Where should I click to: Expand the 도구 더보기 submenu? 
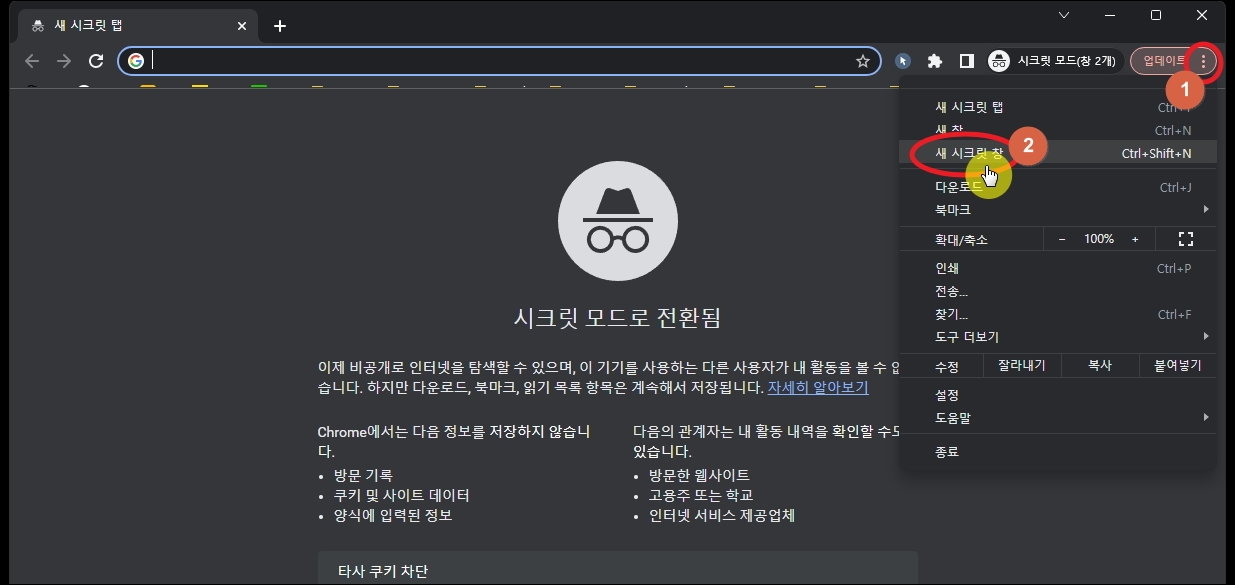click(1058, 337)
